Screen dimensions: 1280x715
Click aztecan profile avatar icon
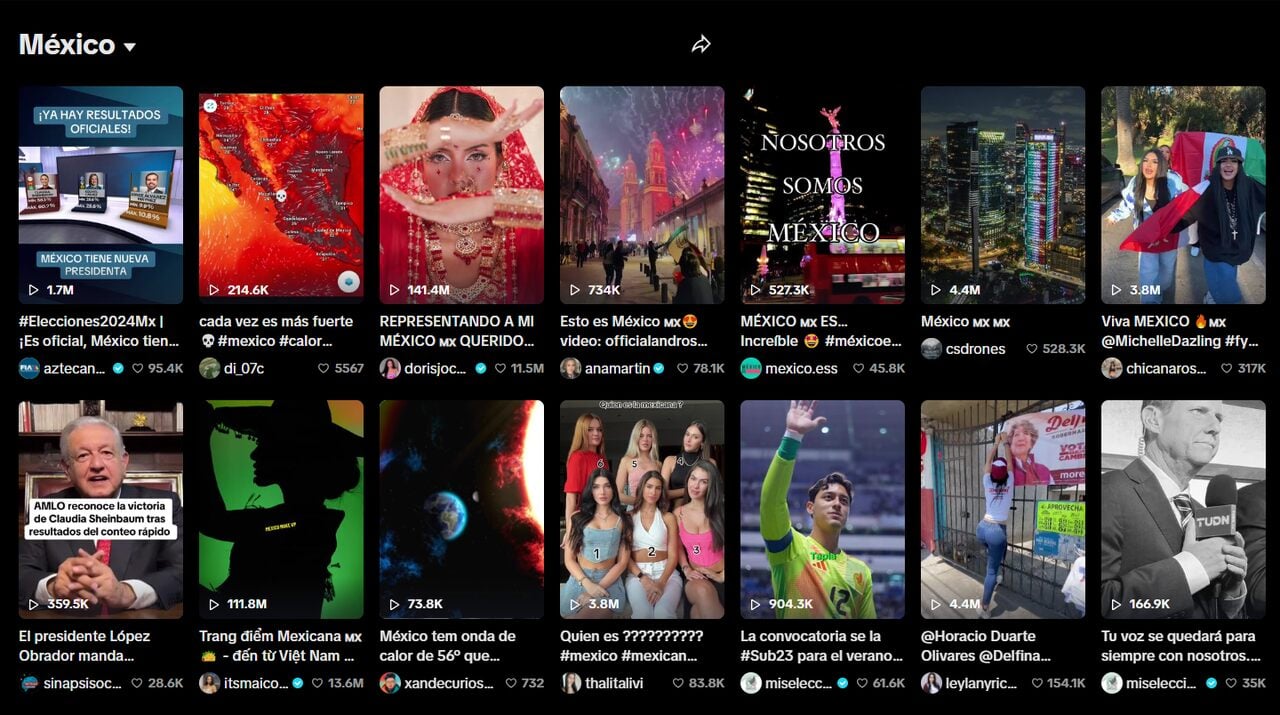[x=29, y=368]
